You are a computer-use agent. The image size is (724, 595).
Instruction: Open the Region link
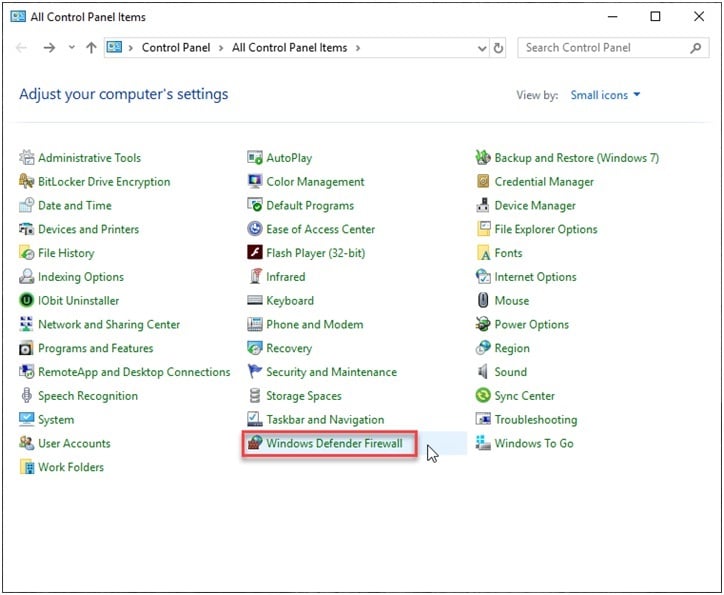pos(512,349)
